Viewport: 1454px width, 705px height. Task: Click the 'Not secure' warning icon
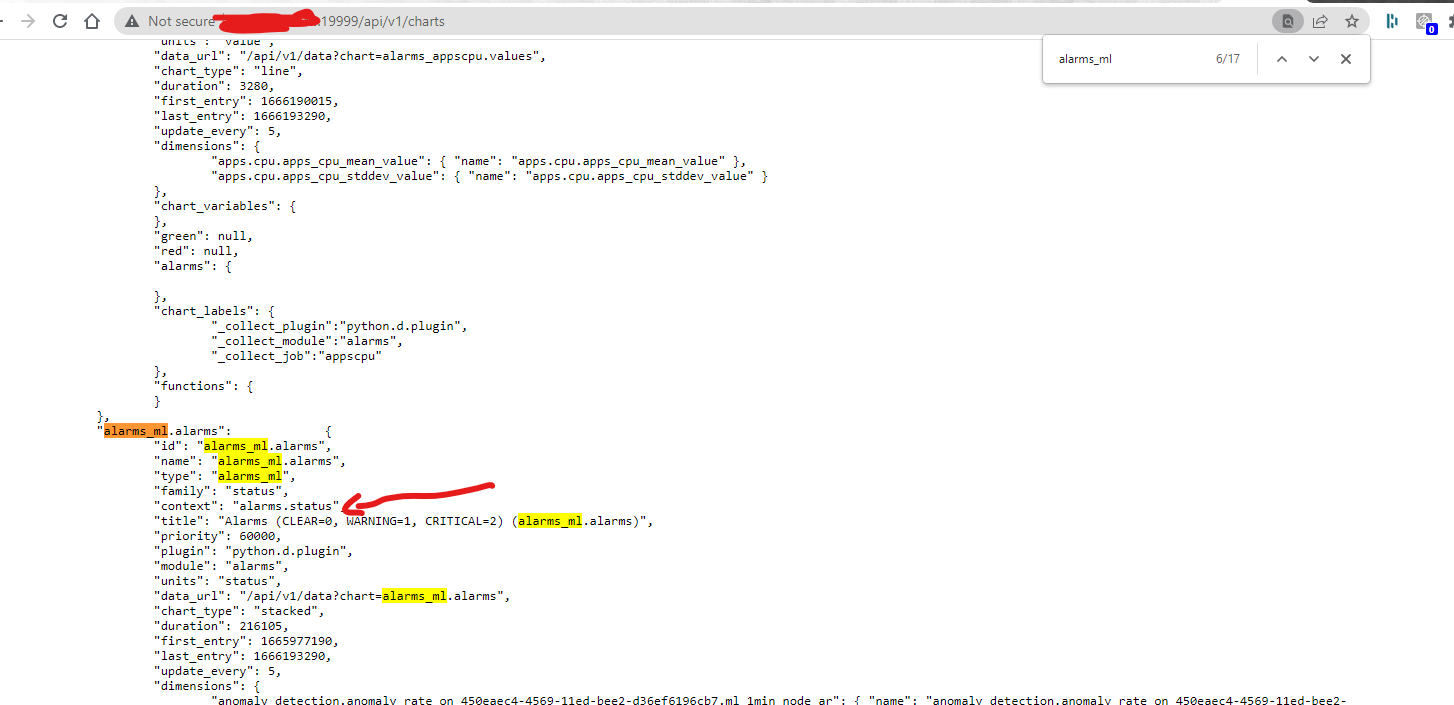click(x=132, y=20)
